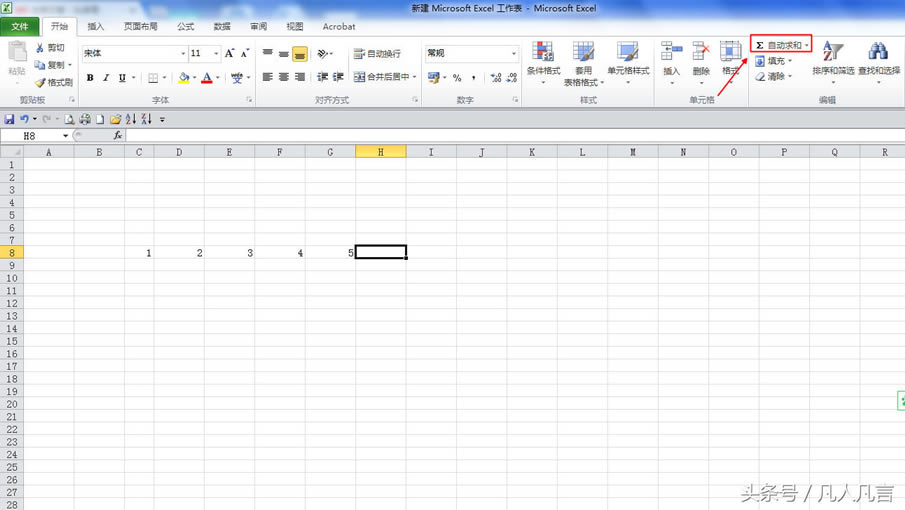Screen dimensions: 905x510
Task: Click the decrease decimal button
Action: [x=511, y=77]
